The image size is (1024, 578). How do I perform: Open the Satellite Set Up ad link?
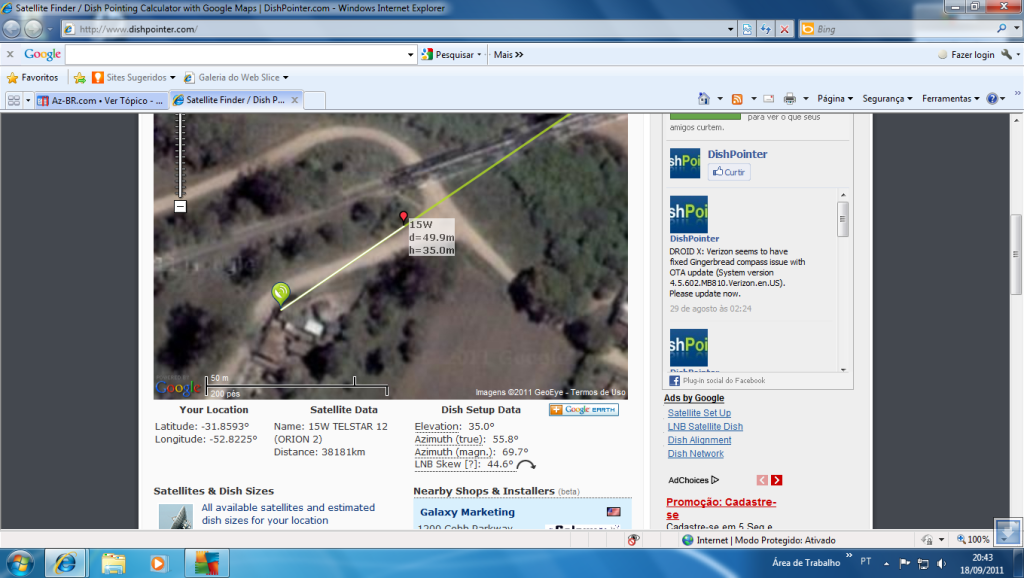click(699, 413)
